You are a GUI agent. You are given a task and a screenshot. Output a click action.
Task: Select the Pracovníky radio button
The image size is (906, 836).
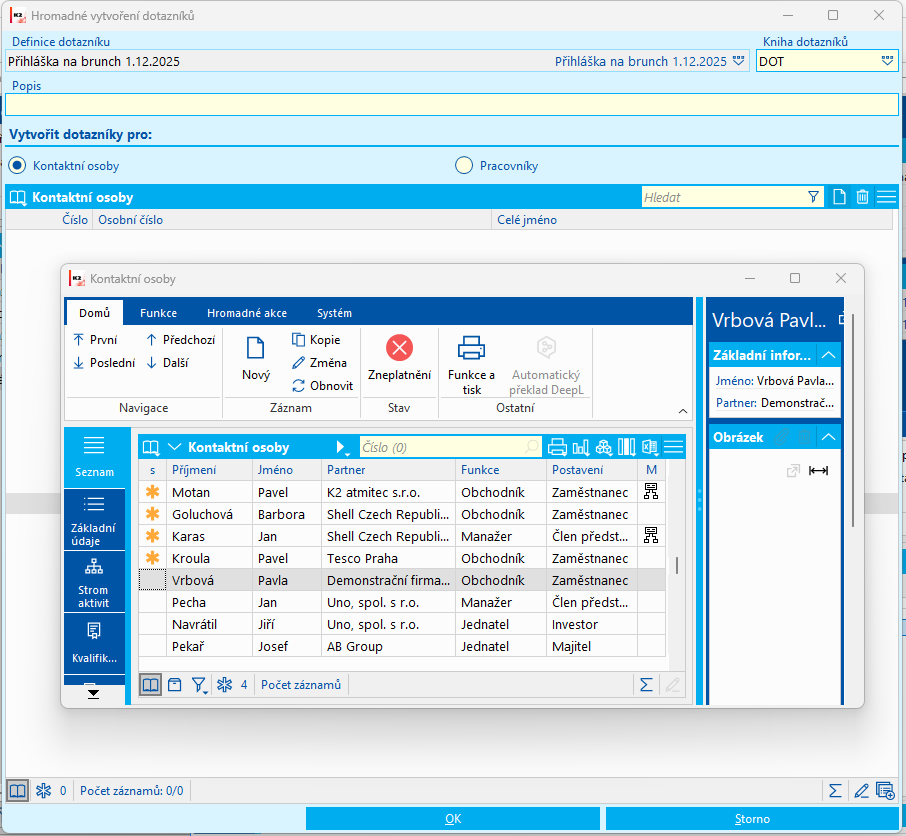[464, 166]
